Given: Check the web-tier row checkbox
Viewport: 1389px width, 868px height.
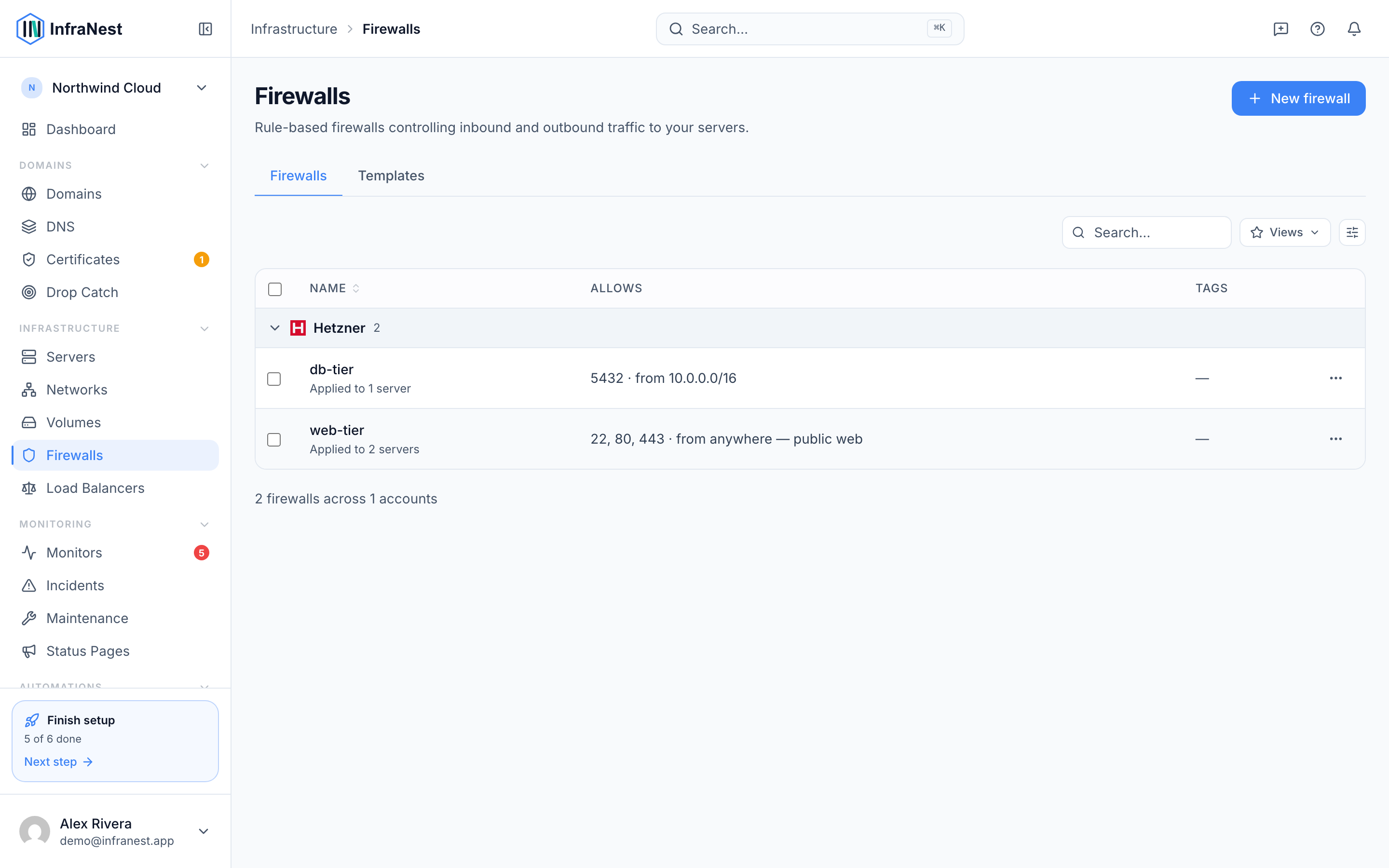Looking at the screenshot, I should 274,440.
